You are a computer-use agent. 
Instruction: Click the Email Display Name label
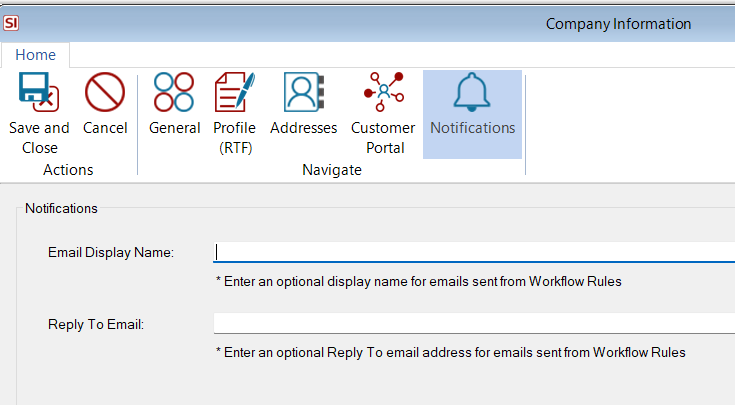point(111,253)
